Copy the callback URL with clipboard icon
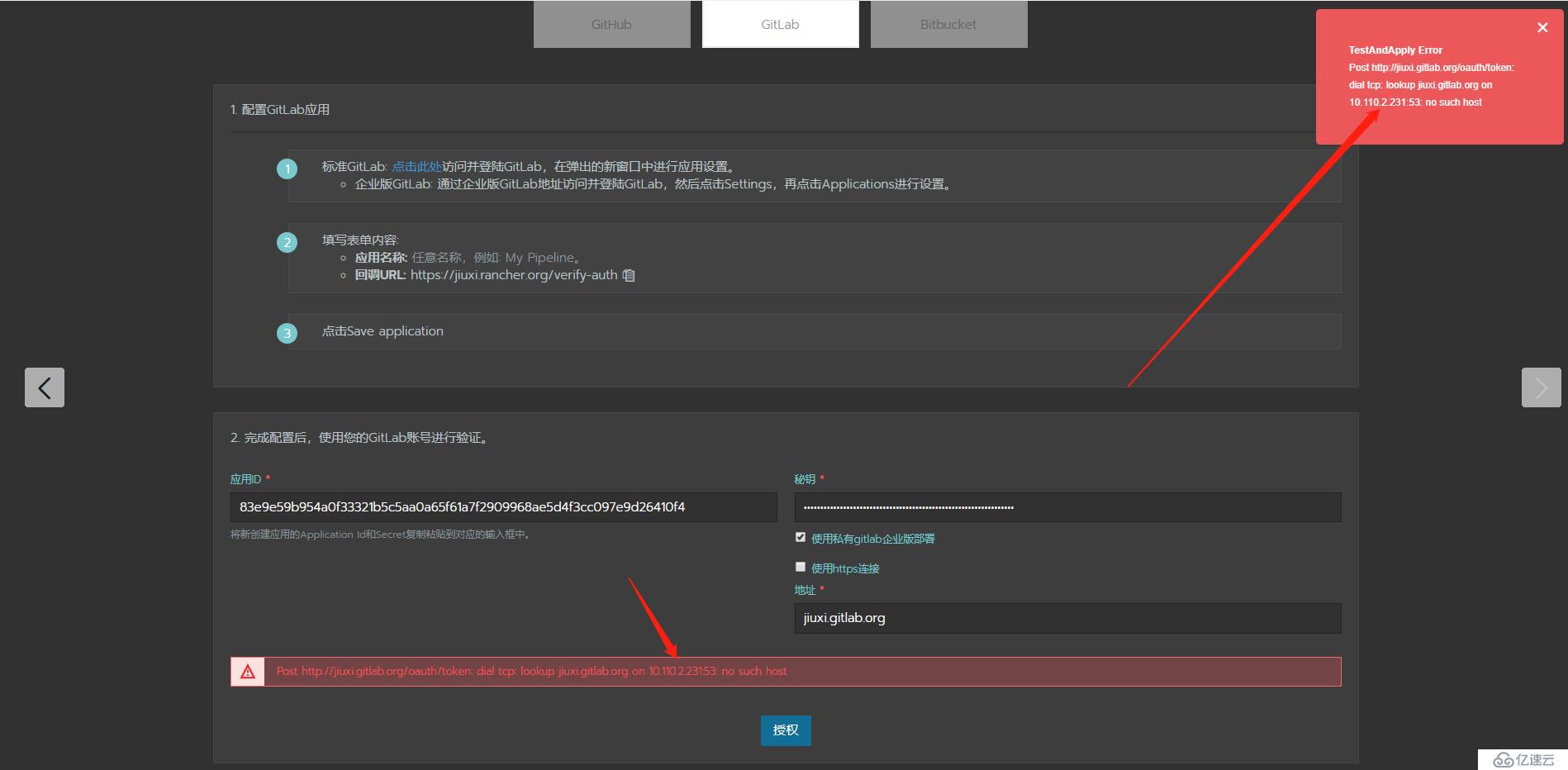Image resolution: width=1568 pixels, height=770 pixels. click(x=629, y=275)
